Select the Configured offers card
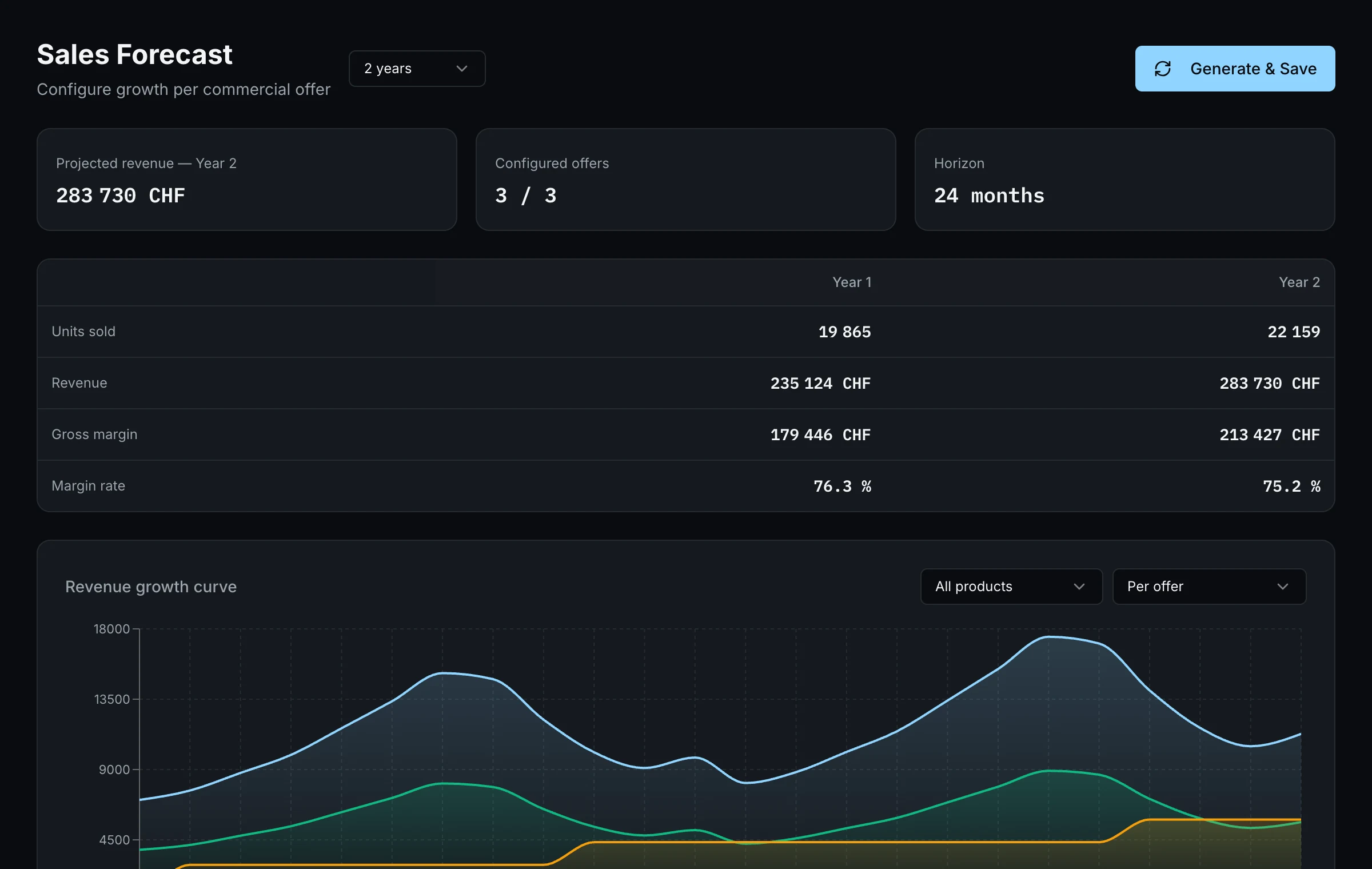Image resolution: width=1372 pixels, height=869 pixels. coord(685,180)
